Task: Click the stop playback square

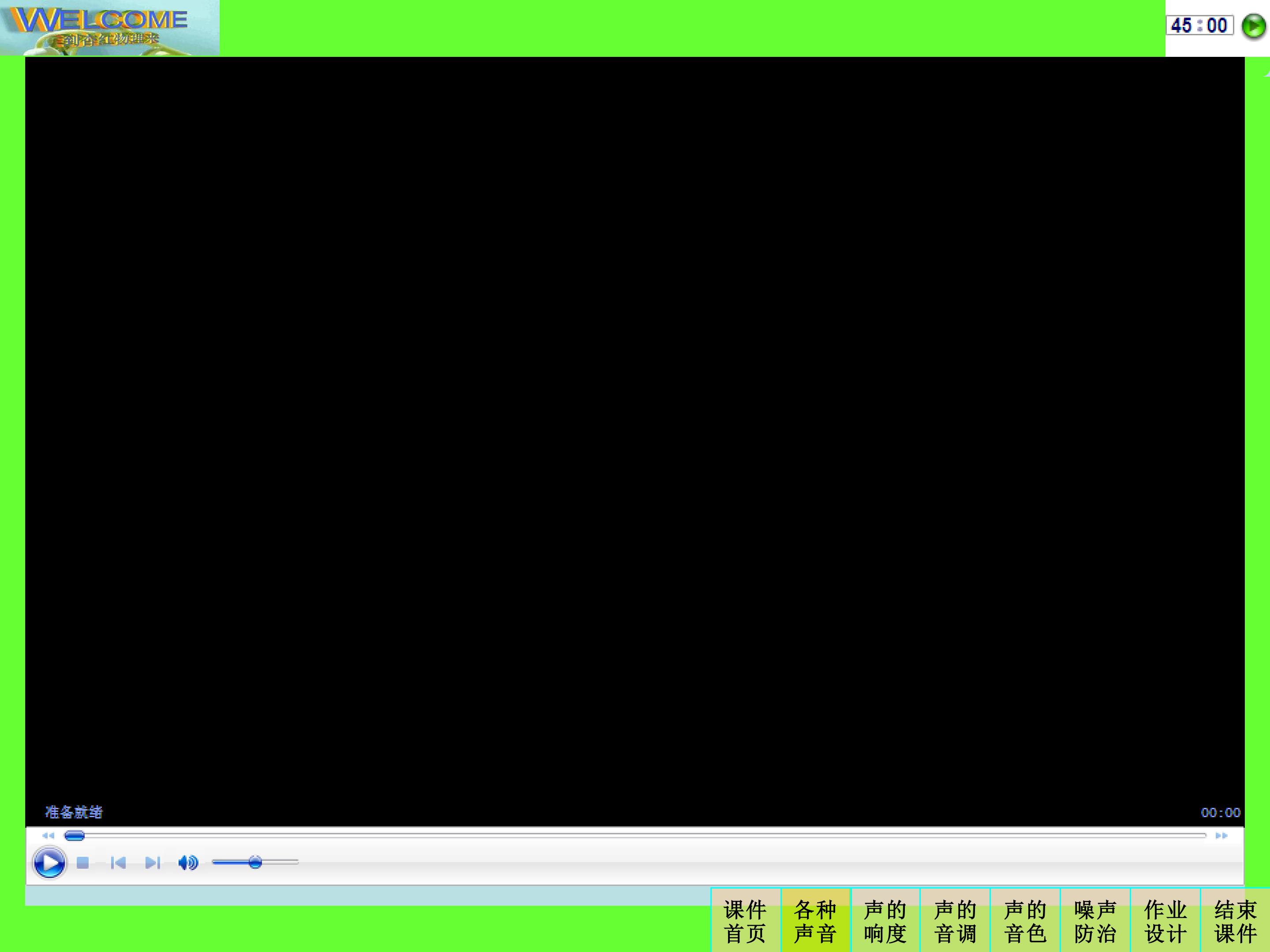Action: (82, 863)
